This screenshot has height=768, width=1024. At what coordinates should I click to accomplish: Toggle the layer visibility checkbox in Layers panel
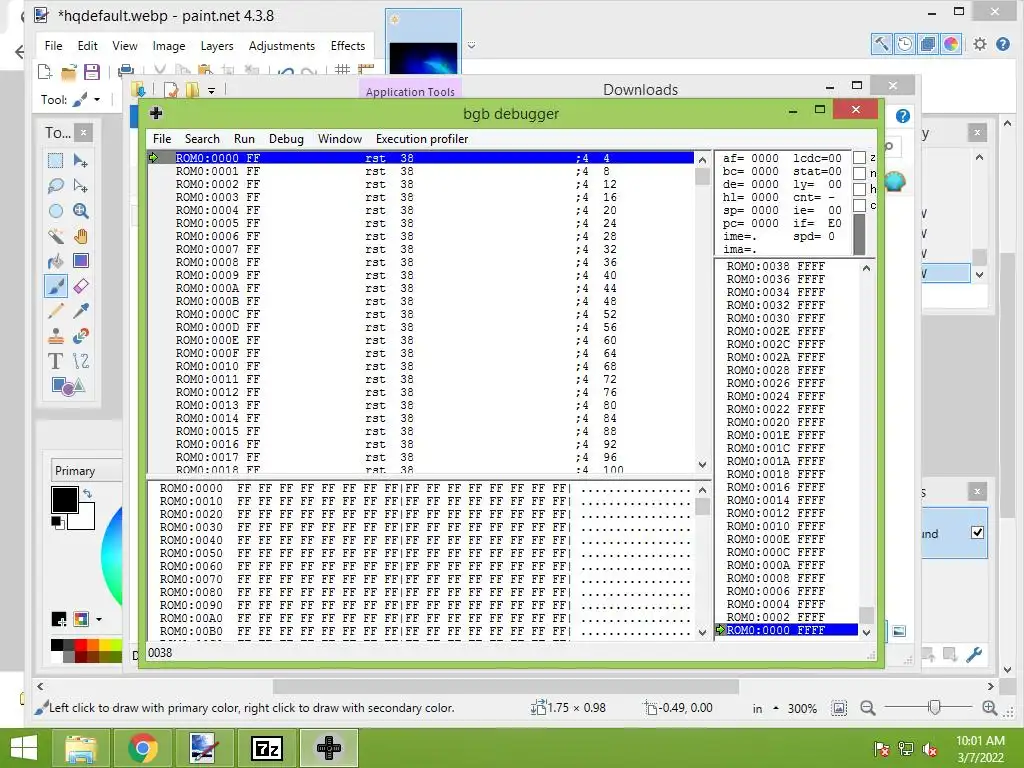click(977, 532)
